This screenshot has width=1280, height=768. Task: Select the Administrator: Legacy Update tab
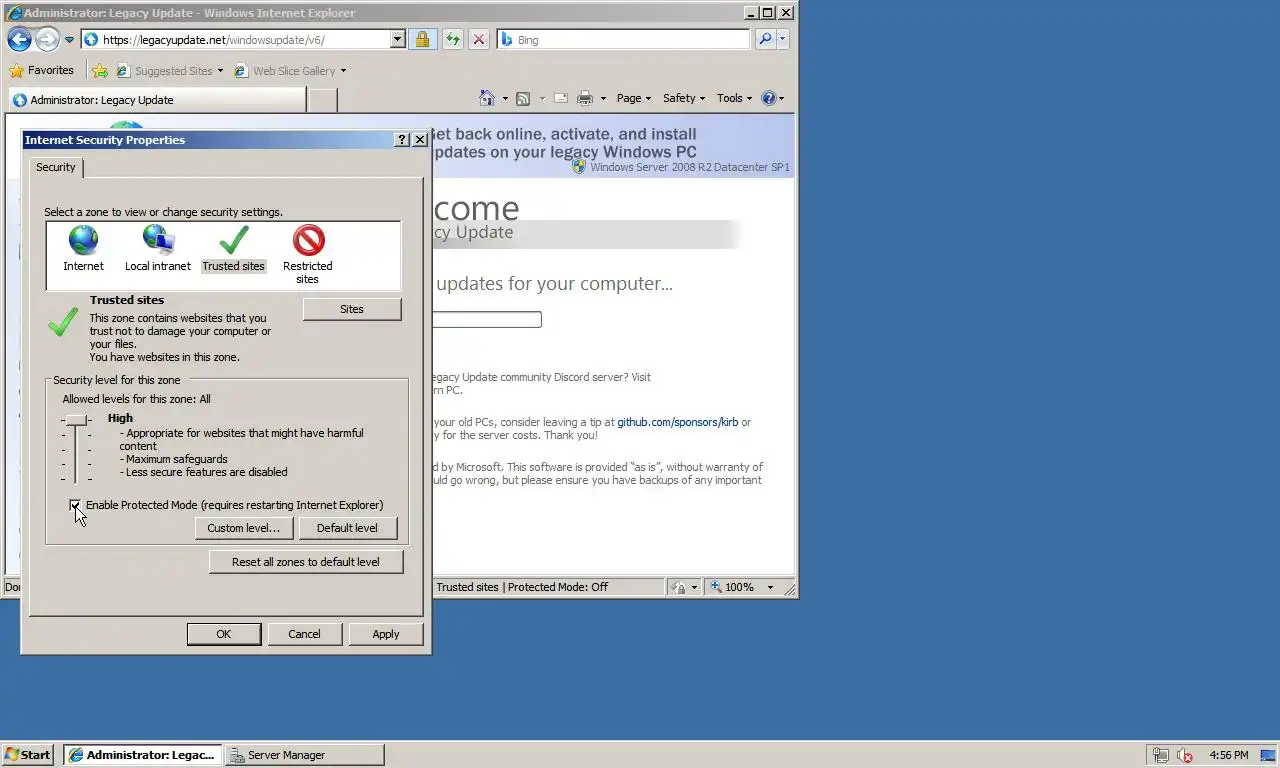click(158, 100)
